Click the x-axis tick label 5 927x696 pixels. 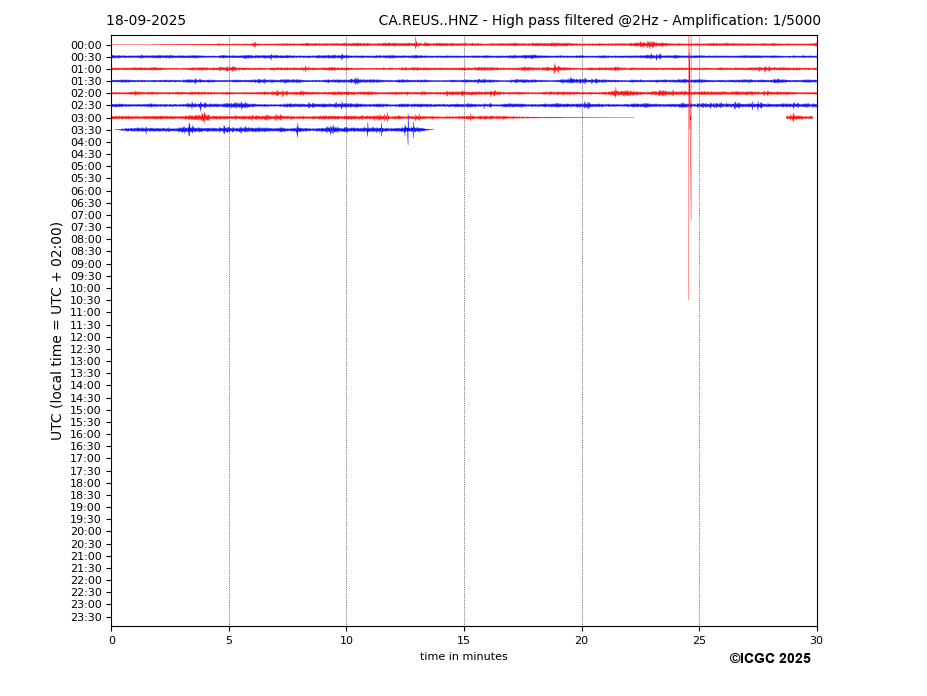click(x=229, y=640)
